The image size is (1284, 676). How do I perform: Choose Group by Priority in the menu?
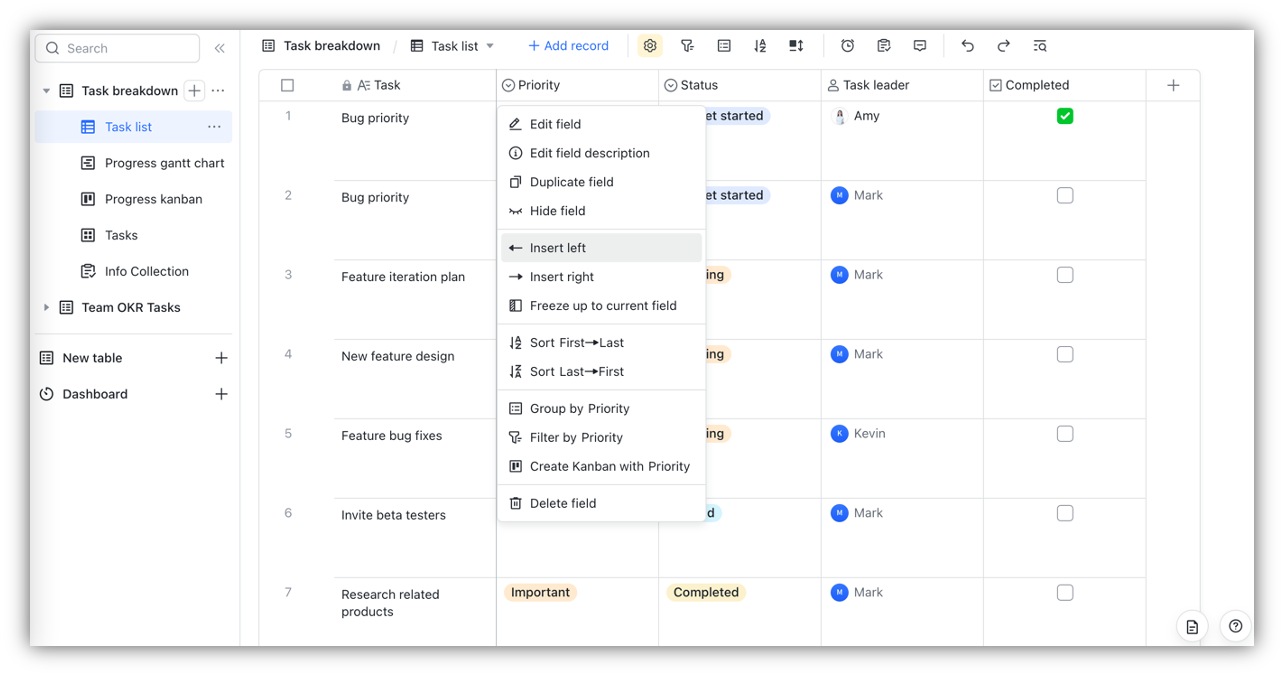click(579, 408)
